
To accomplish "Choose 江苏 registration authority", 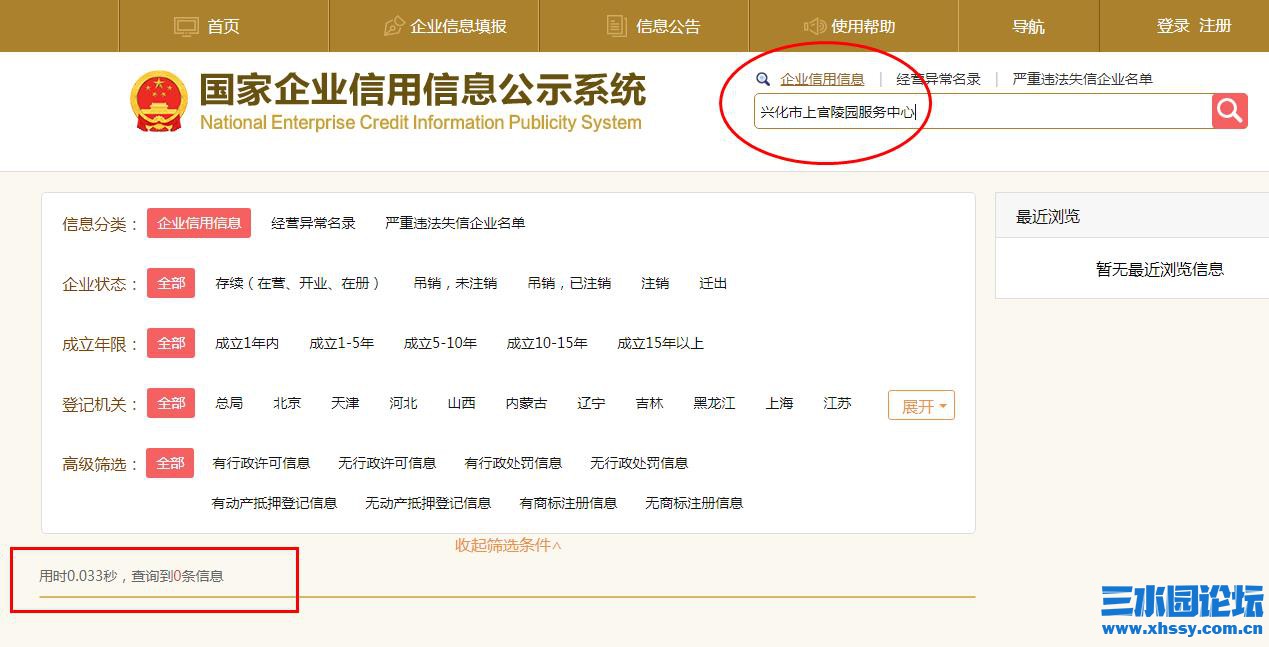I will [837, 403].
